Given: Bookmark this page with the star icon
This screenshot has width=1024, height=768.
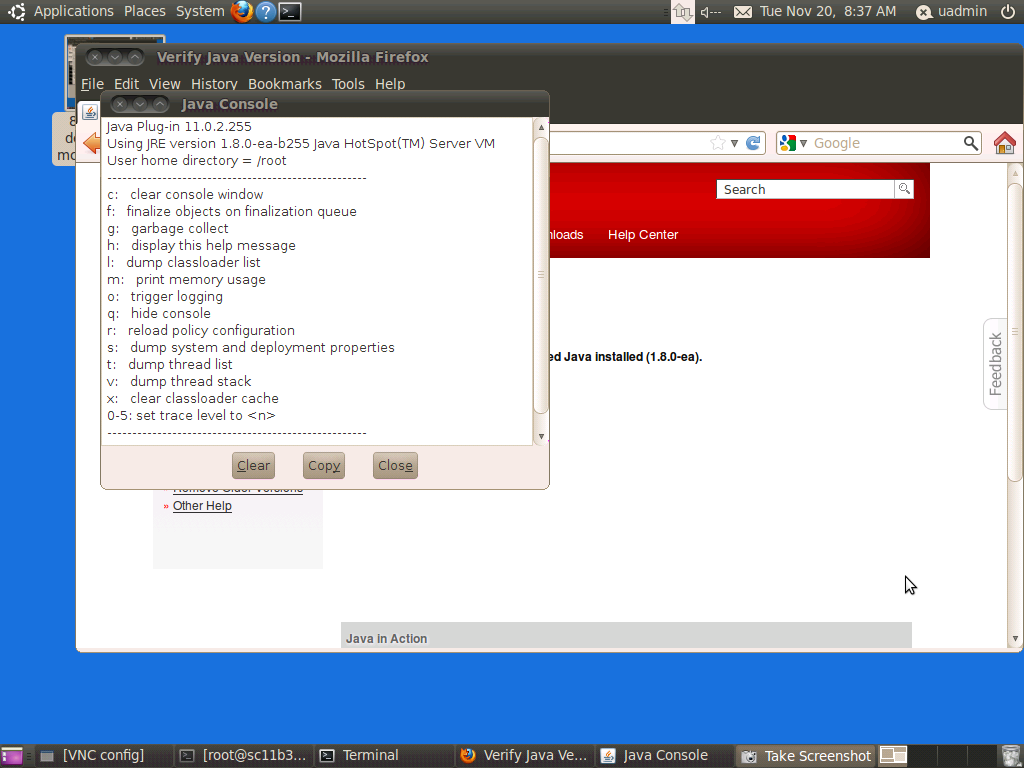Looking at the screenshot, I should [x=717, y=143].
